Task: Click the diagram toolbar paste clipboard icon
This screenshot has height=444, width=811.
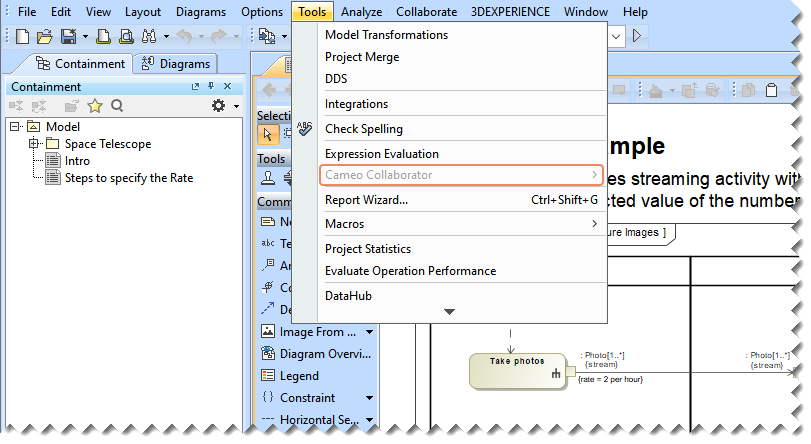Action: tap(771, 90)
